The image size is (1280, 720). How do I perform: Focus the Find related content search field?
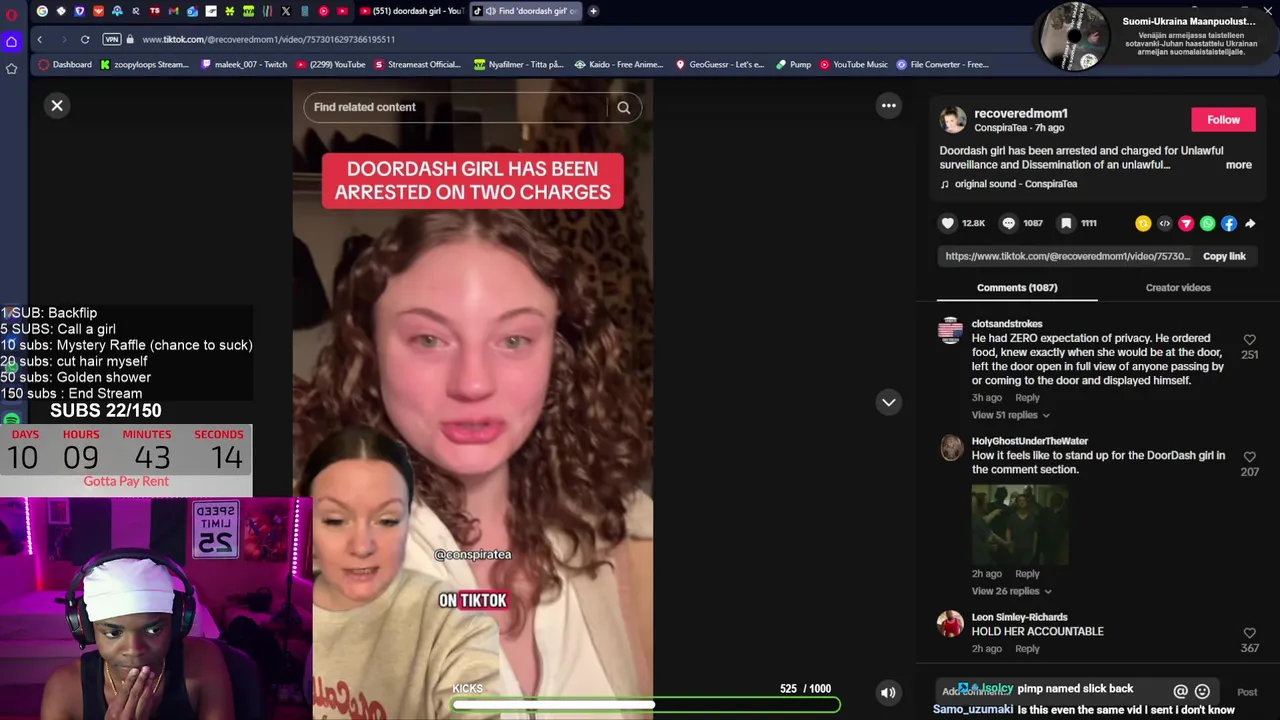[456, 107]
